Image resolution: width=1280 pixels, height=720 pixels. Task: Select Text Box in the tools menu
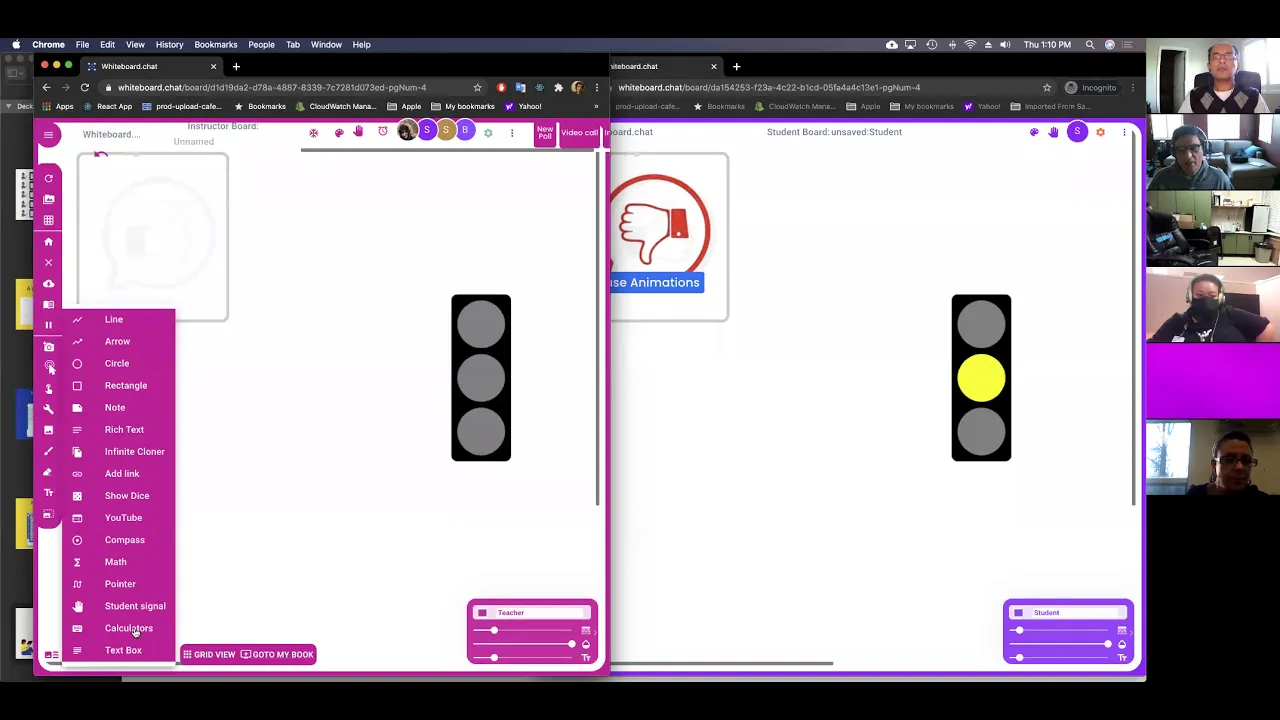(118, 650)
